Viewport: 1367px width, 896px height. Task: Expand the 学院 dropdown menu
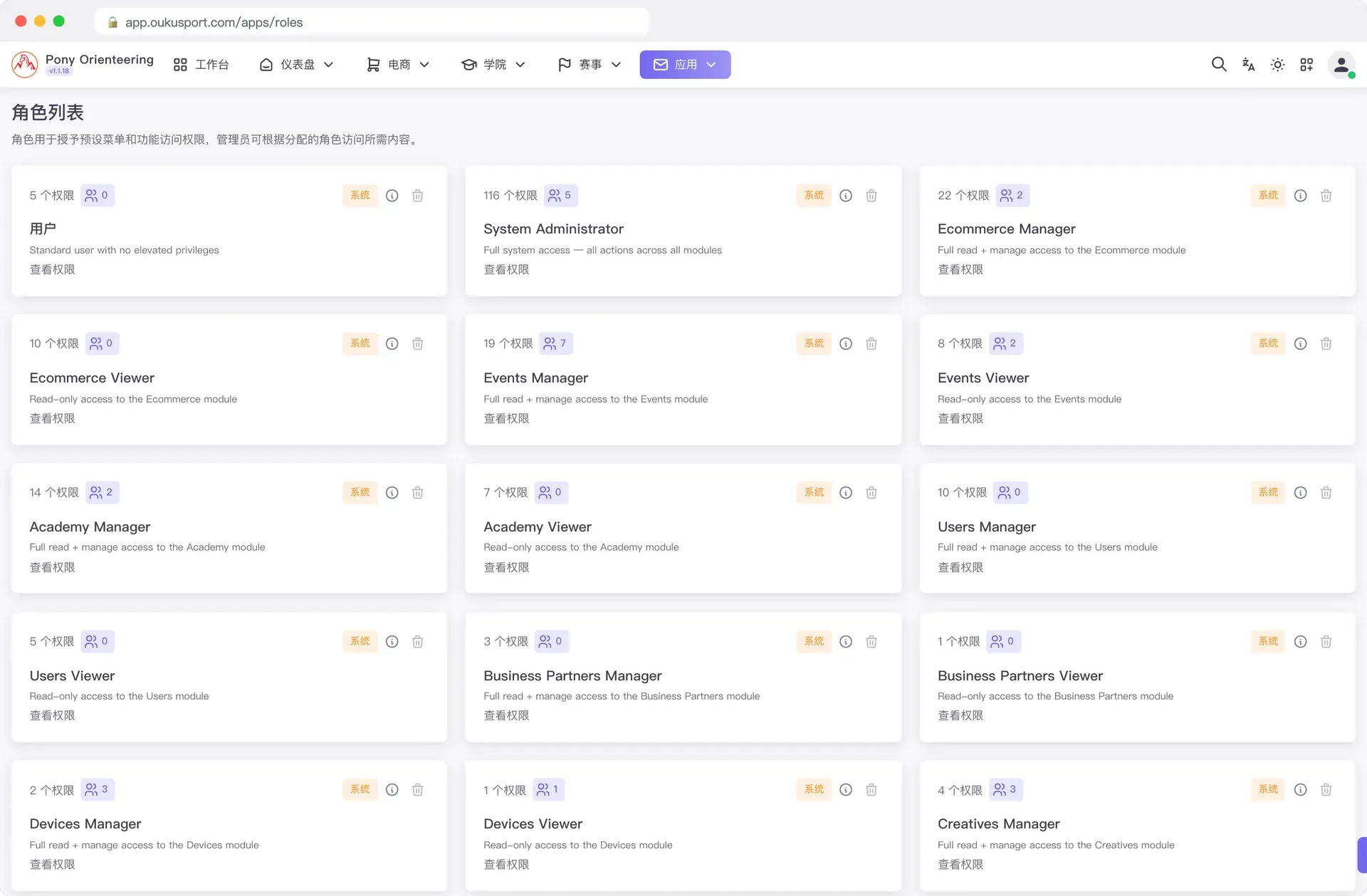(x=493, y=65)
